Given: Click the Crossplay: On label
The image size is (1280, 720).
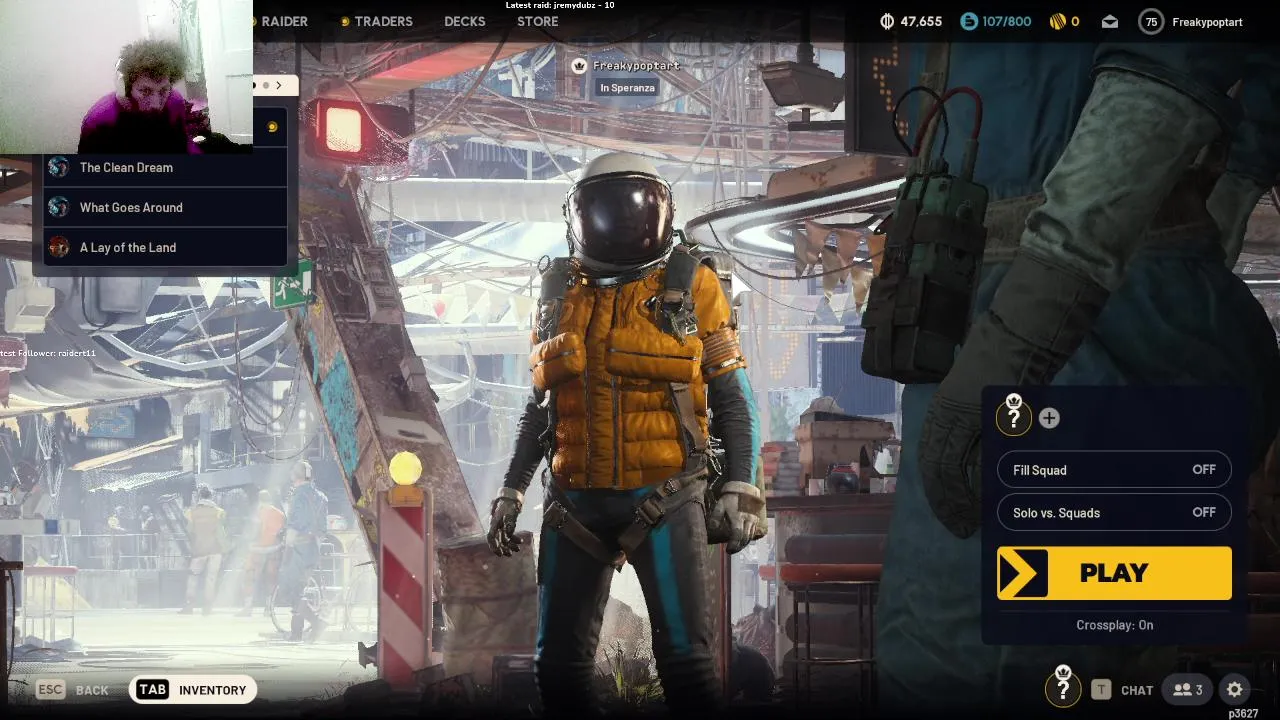Looking at the screenshot, I should click(1114, 625).
